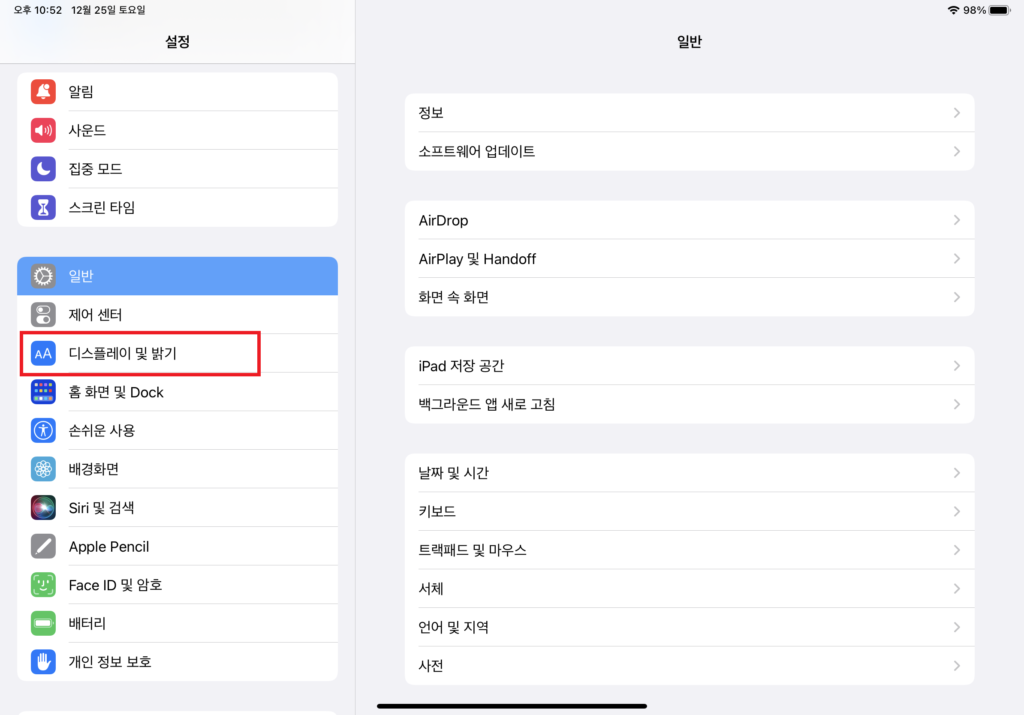Open Face ID 및 암호 settings
Viewport: 1024px width, 715px height.
178,584
